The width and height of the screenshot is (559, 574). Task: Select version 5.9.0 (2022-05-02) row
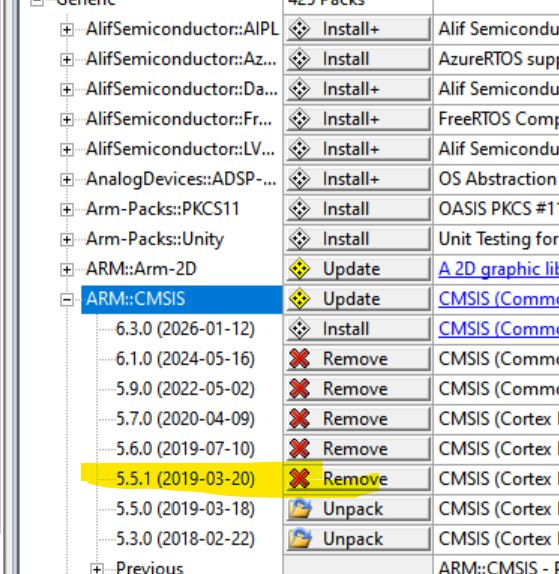click(185, 389)
